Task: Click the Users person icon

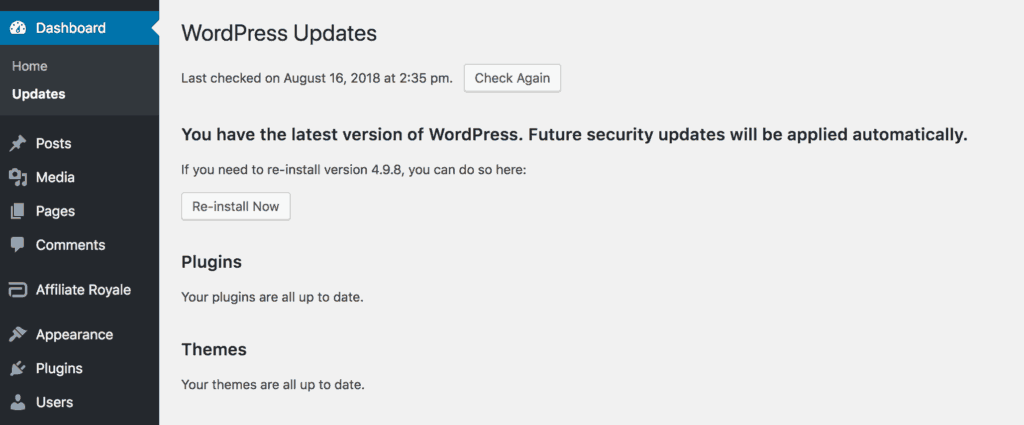Action: pos(18,403)
